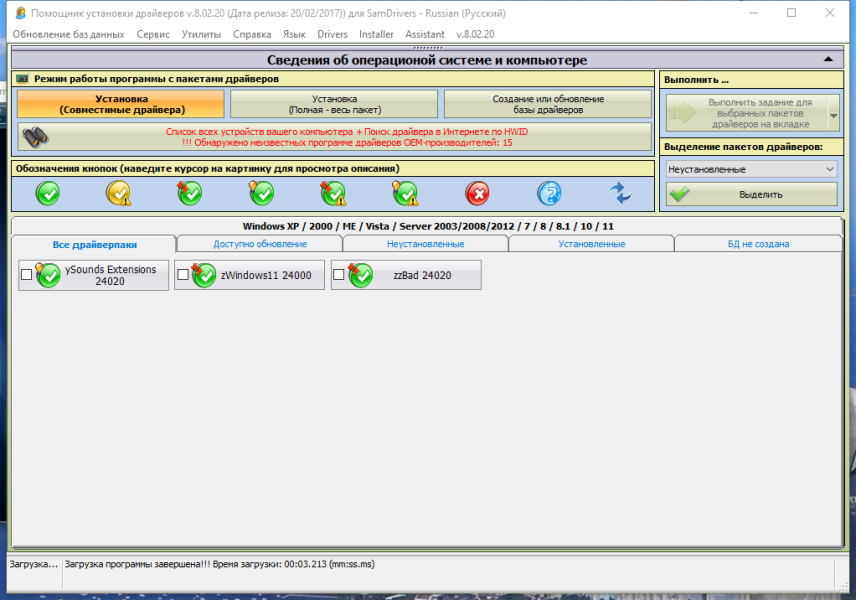Click the dotted splitter grip above header

pos(427,48)
